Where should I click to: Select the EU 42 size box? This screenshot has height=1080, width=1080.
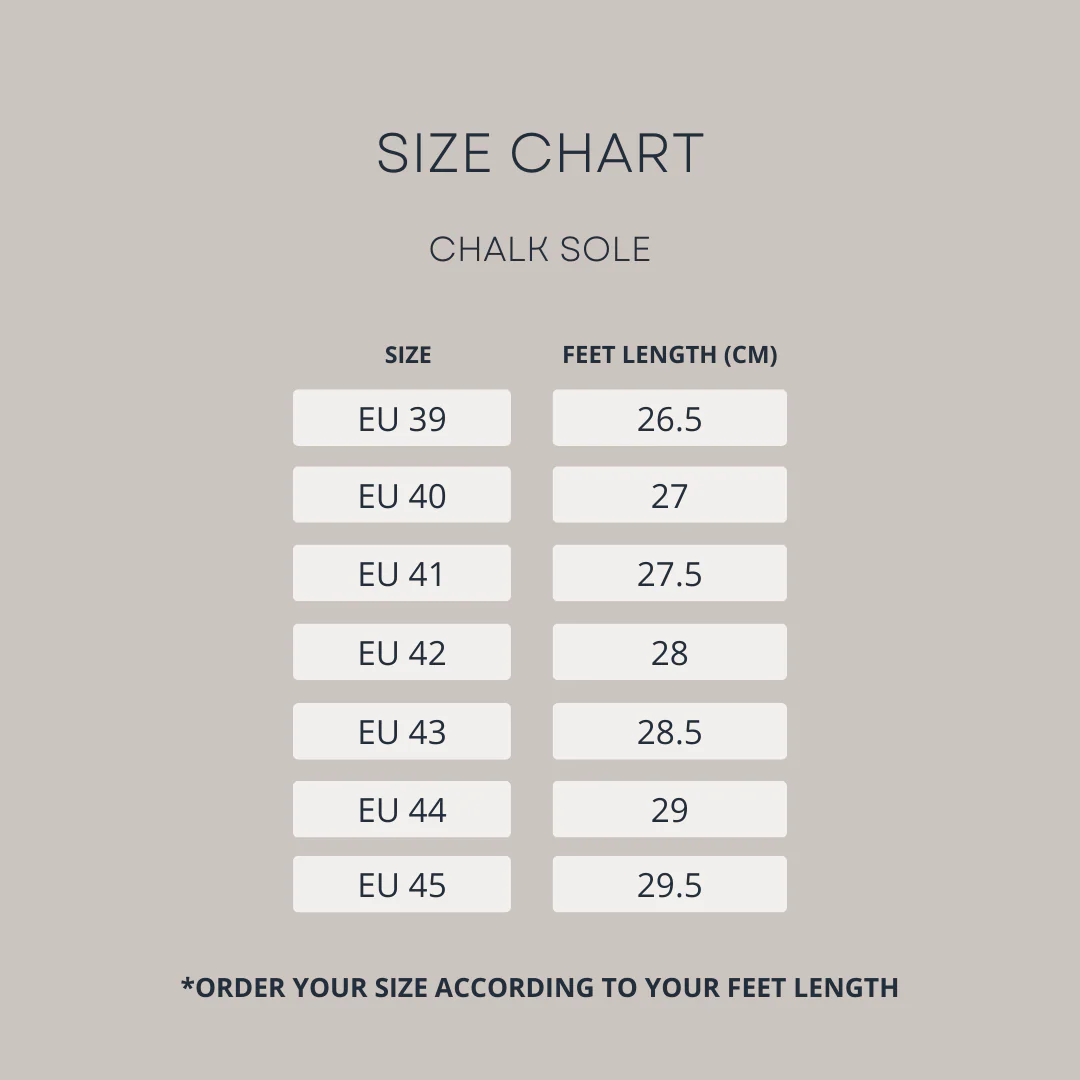click(x=402, y=652)
